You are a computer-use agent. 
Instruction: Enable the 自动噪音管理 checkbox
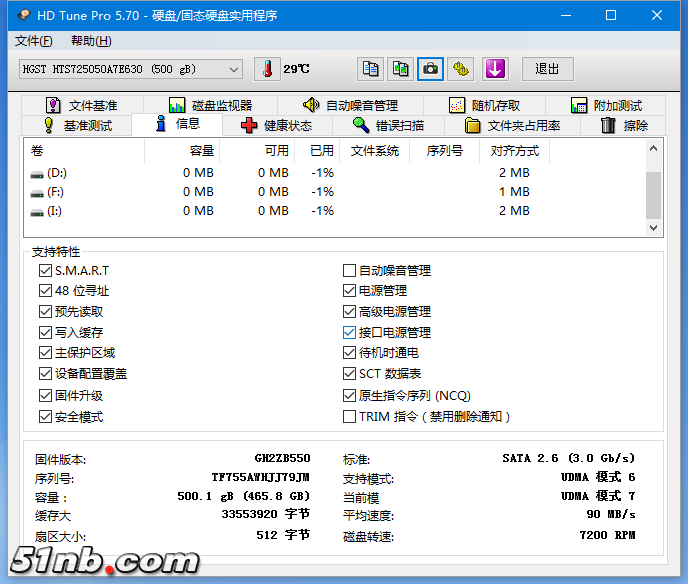click(x=349, y=271)
